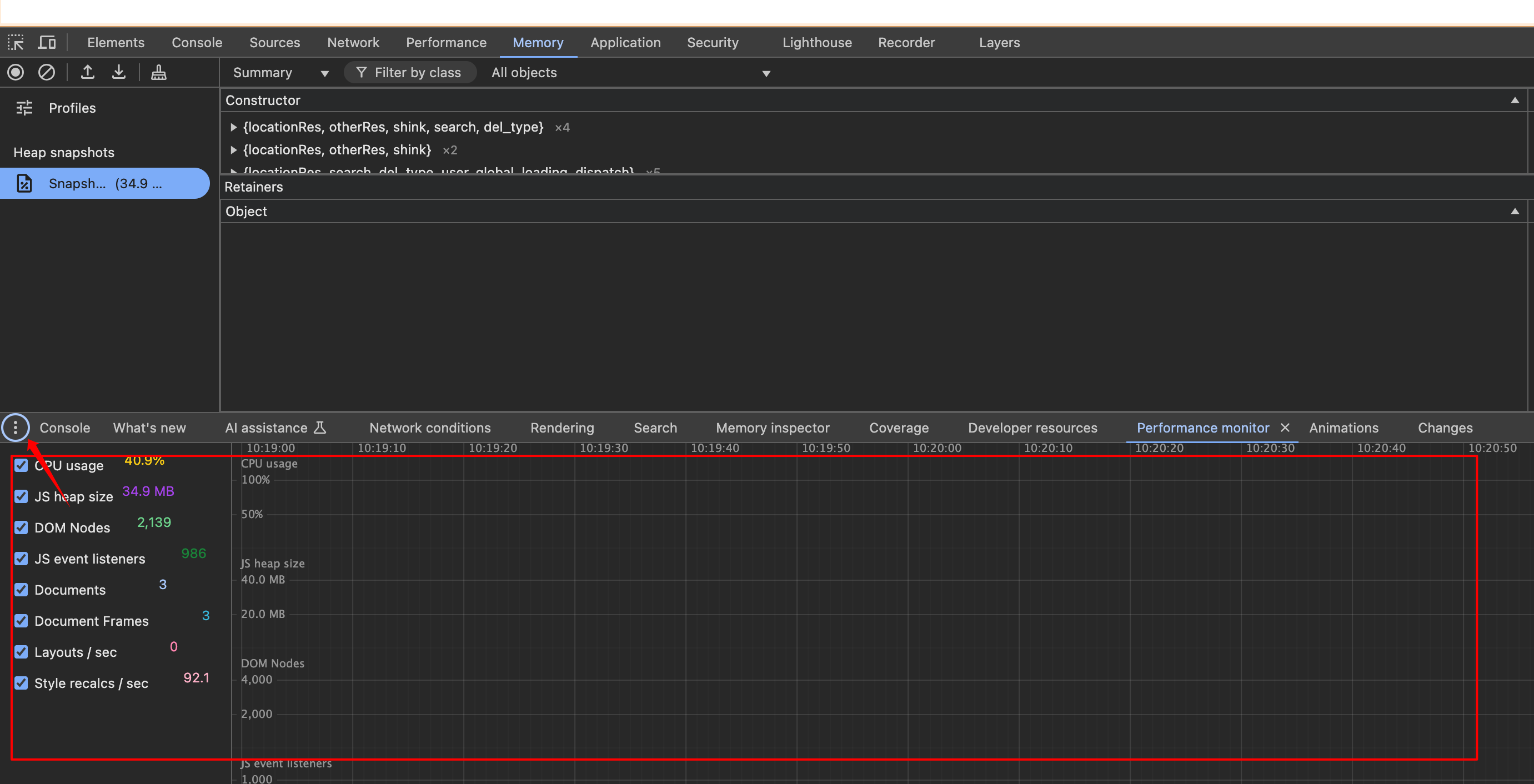
Task: Open the Changes drawer tab
Action: click(x=1445, y=428)
